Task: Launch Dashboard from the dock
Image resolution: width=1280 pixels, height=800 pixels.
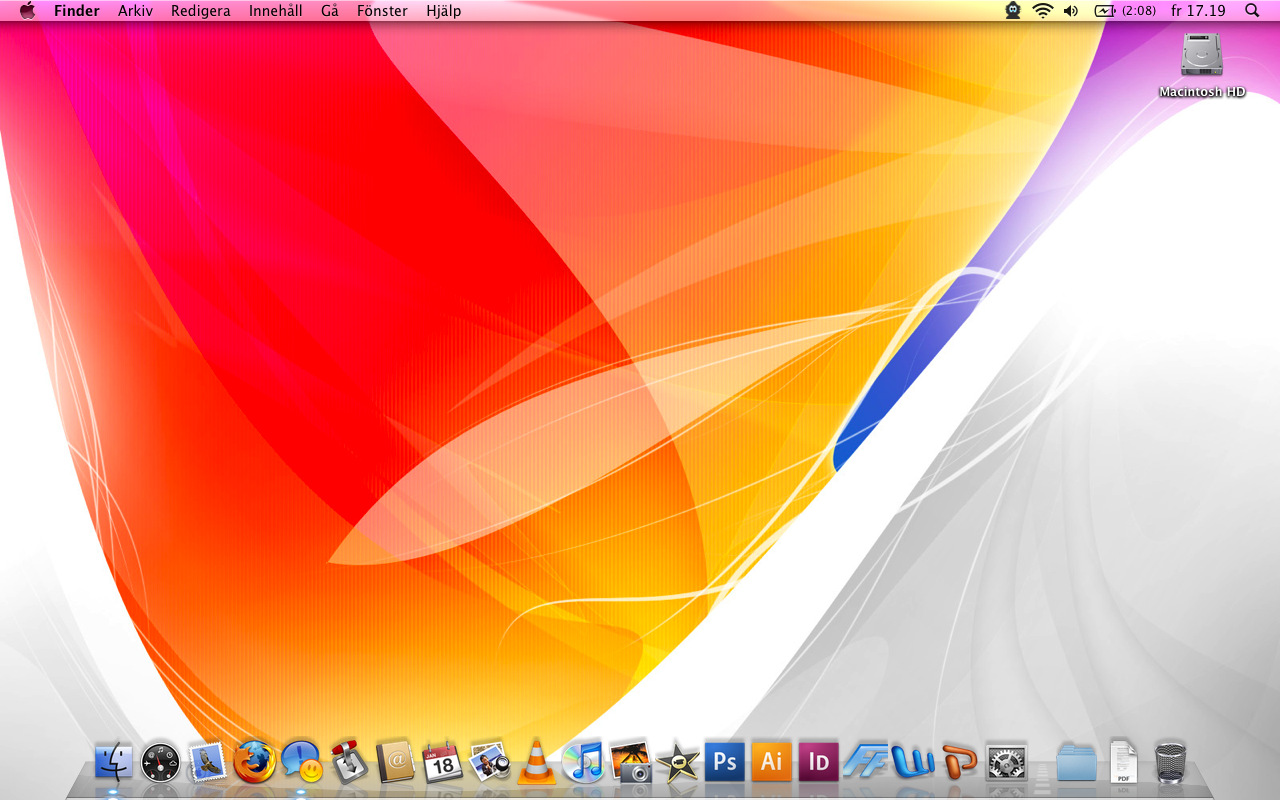Action: click(160, 762)
